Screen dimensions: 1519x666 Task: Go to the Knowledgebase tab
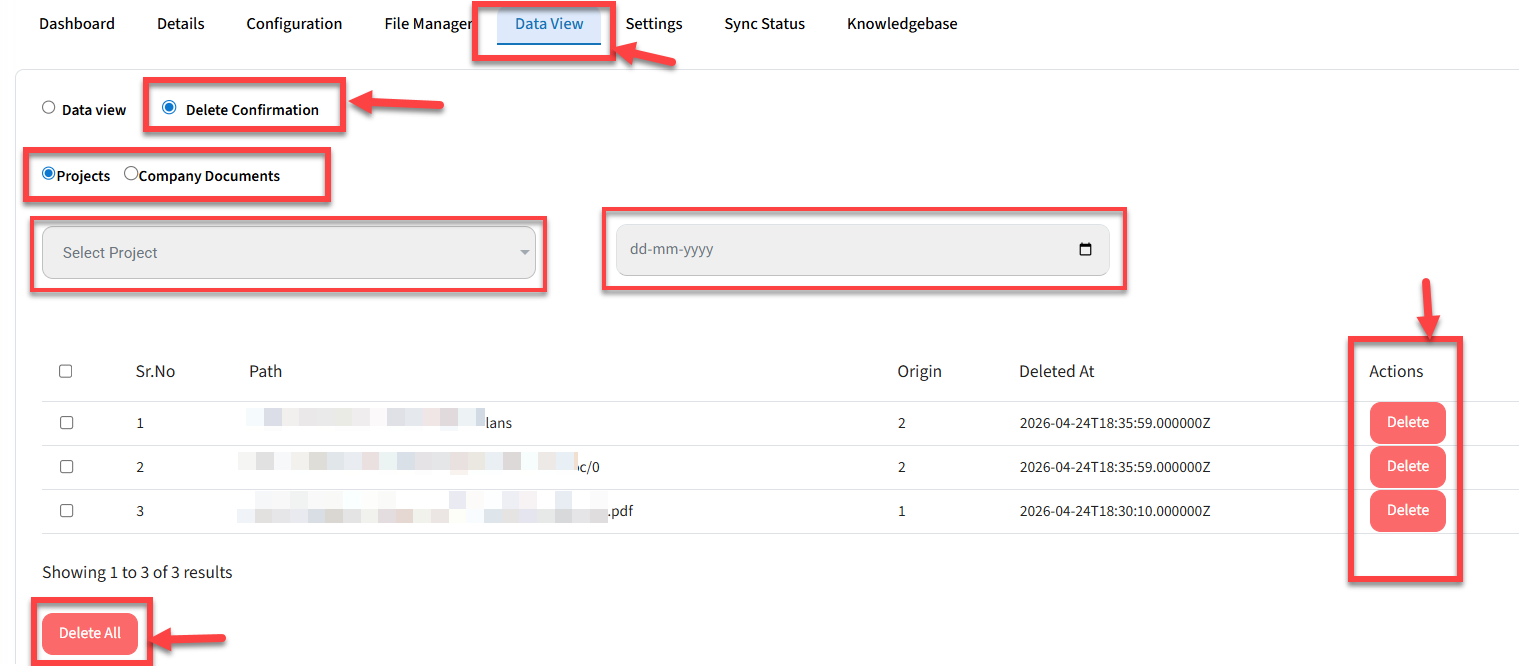pyautogui.click(x=901, y=24)
